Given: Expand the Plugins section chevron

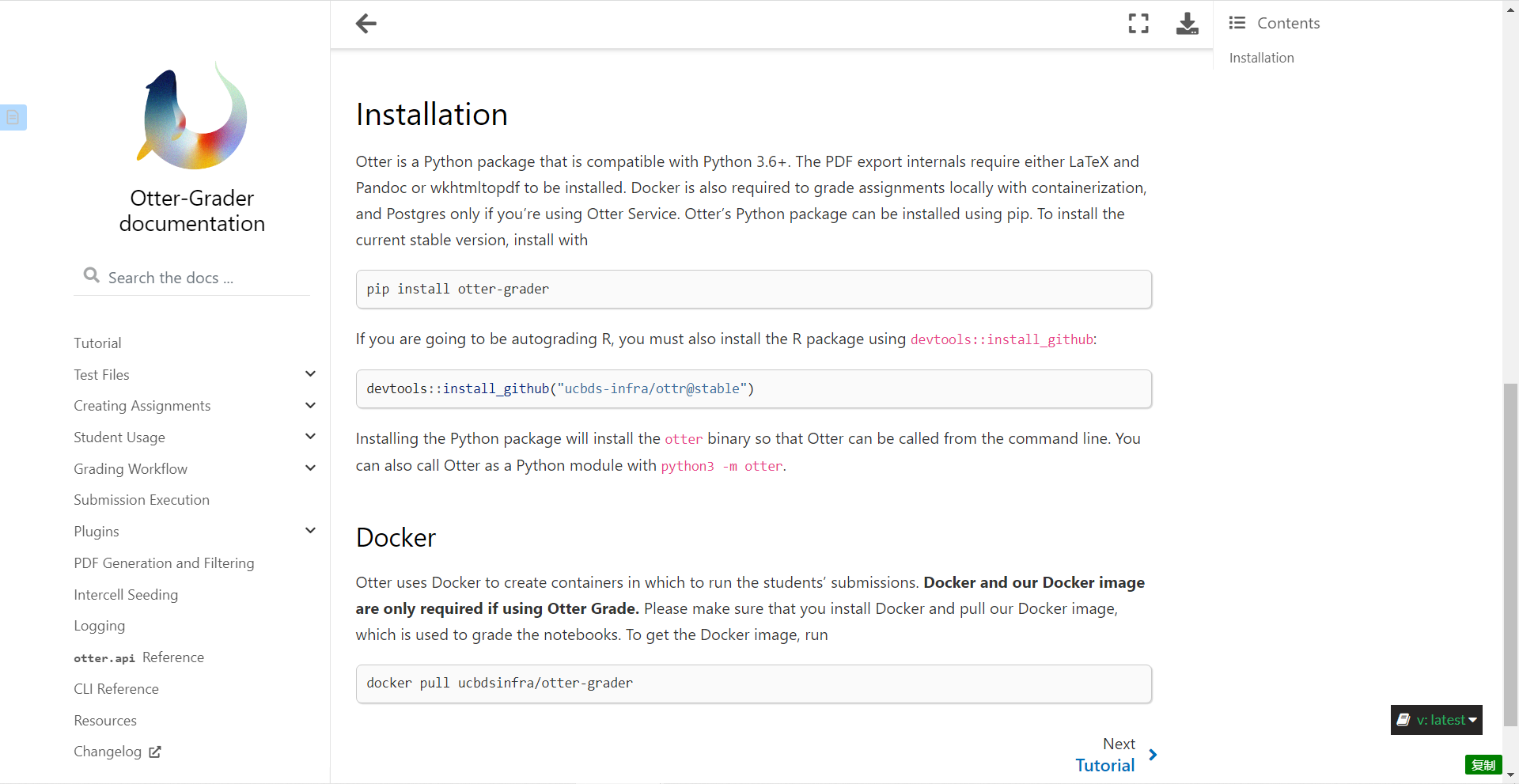Looking at the screenshot, I should pyautogui.click(x=310, y=530).
